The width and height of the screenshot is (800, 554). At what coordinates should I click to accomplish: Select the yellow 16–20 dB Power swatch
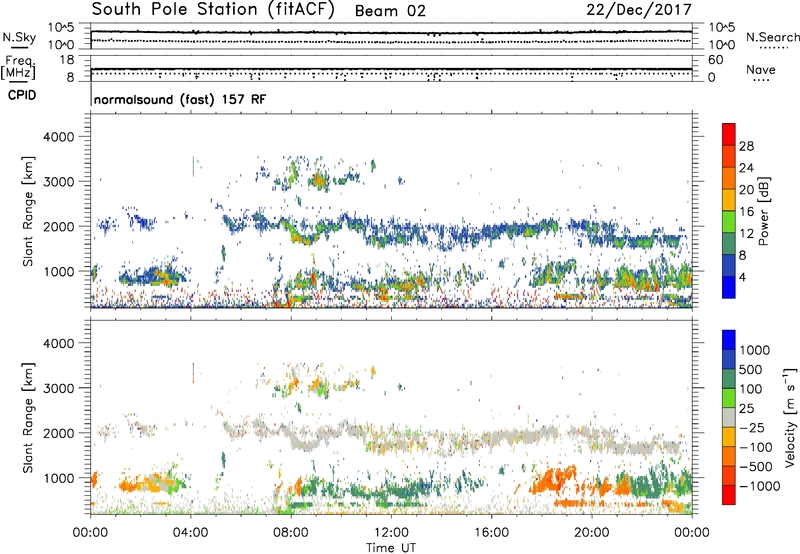(x=729, y=199)
